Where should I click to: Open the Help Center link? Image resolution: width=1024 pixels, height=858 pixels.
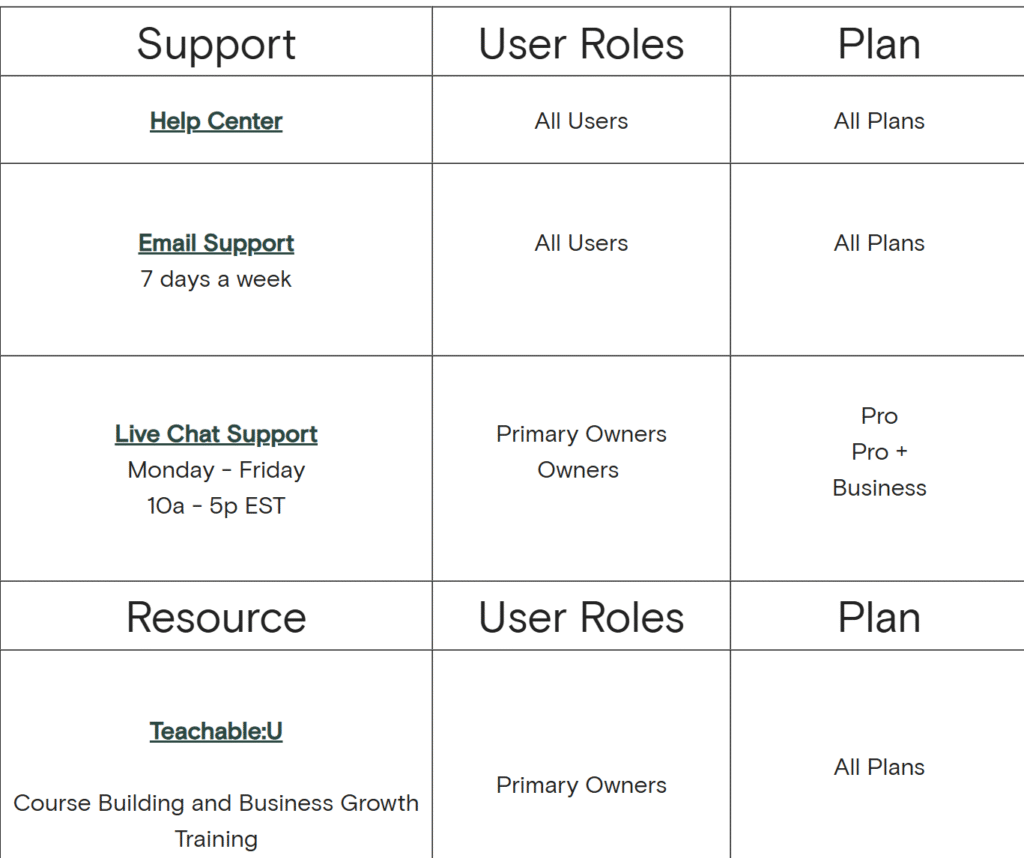click(x=216, y=121)
